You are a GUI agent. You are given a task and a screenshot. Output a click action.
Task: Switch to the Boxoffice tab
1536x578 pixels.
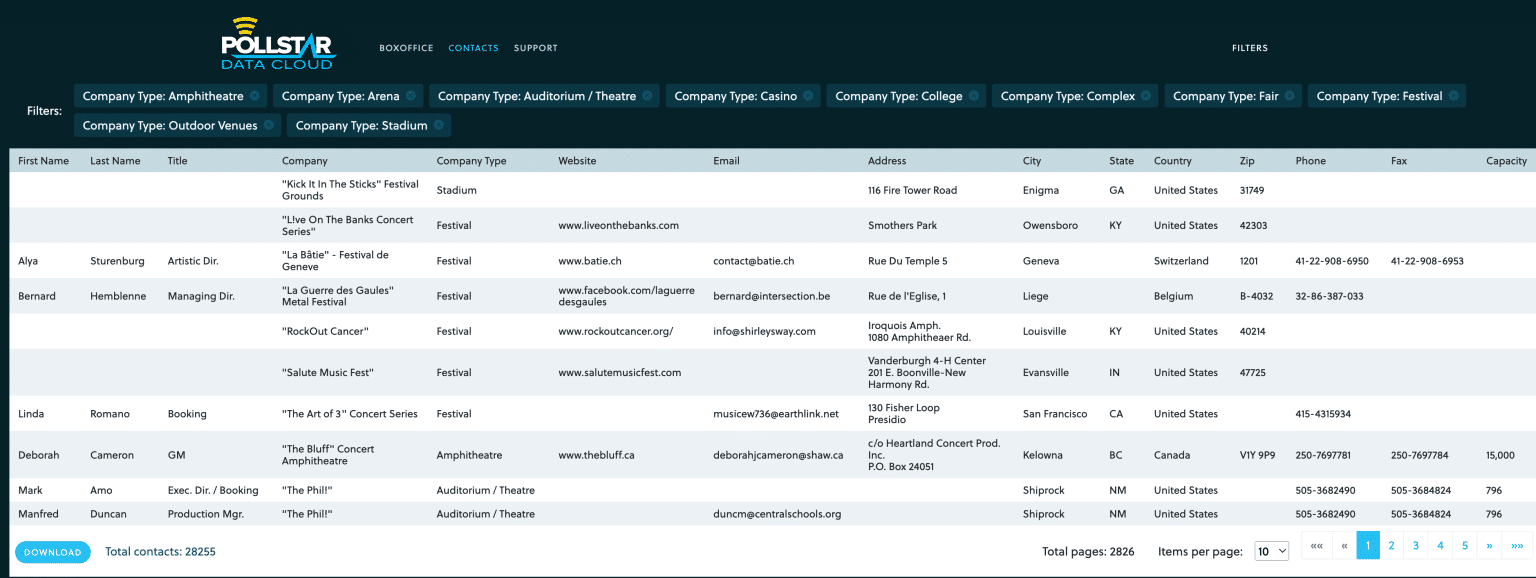(x=406, y=47)
